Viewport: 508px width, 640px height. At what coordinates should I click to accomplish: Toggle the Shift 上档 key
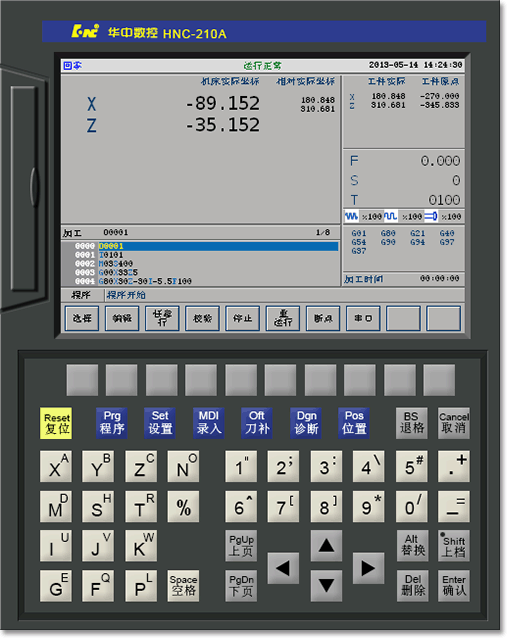coord(454,546)
